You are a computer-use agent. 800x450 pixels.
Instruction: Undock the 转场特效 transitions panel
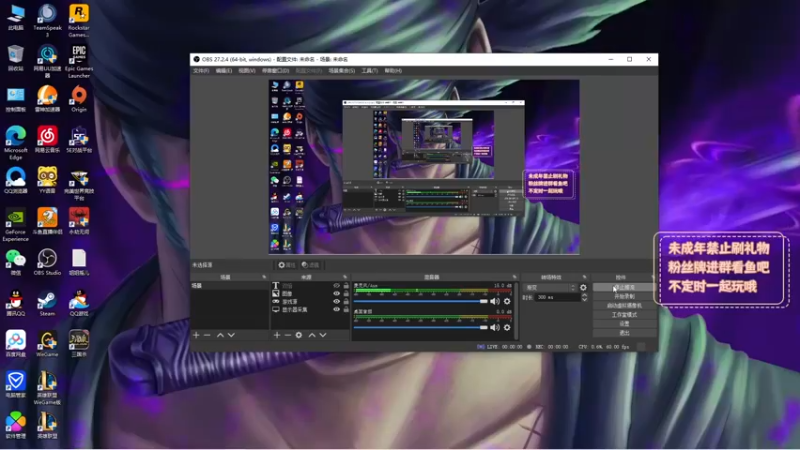585,277
